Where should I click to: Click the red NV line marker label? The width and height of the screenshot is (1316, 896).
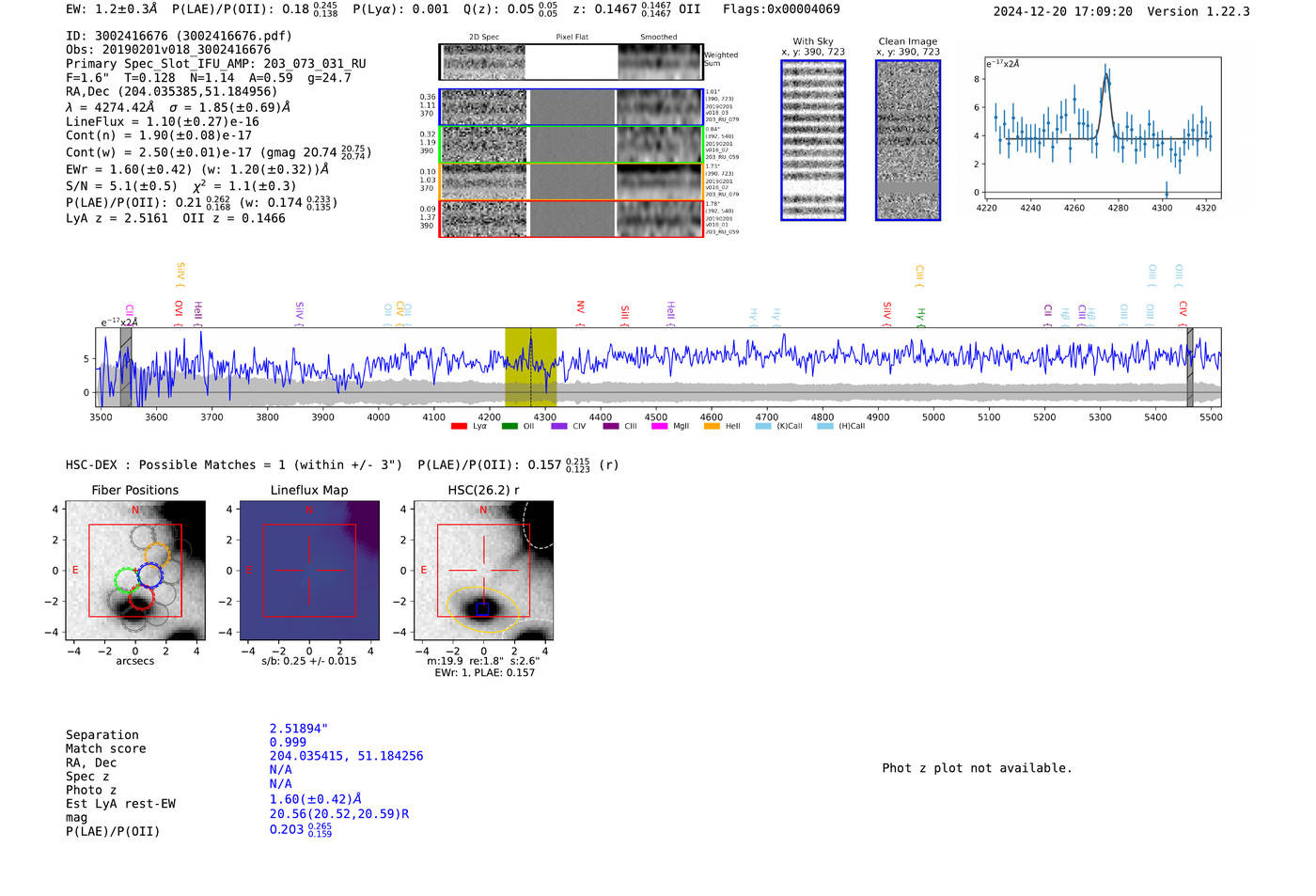pyautogui.click(x=580, y=307)
